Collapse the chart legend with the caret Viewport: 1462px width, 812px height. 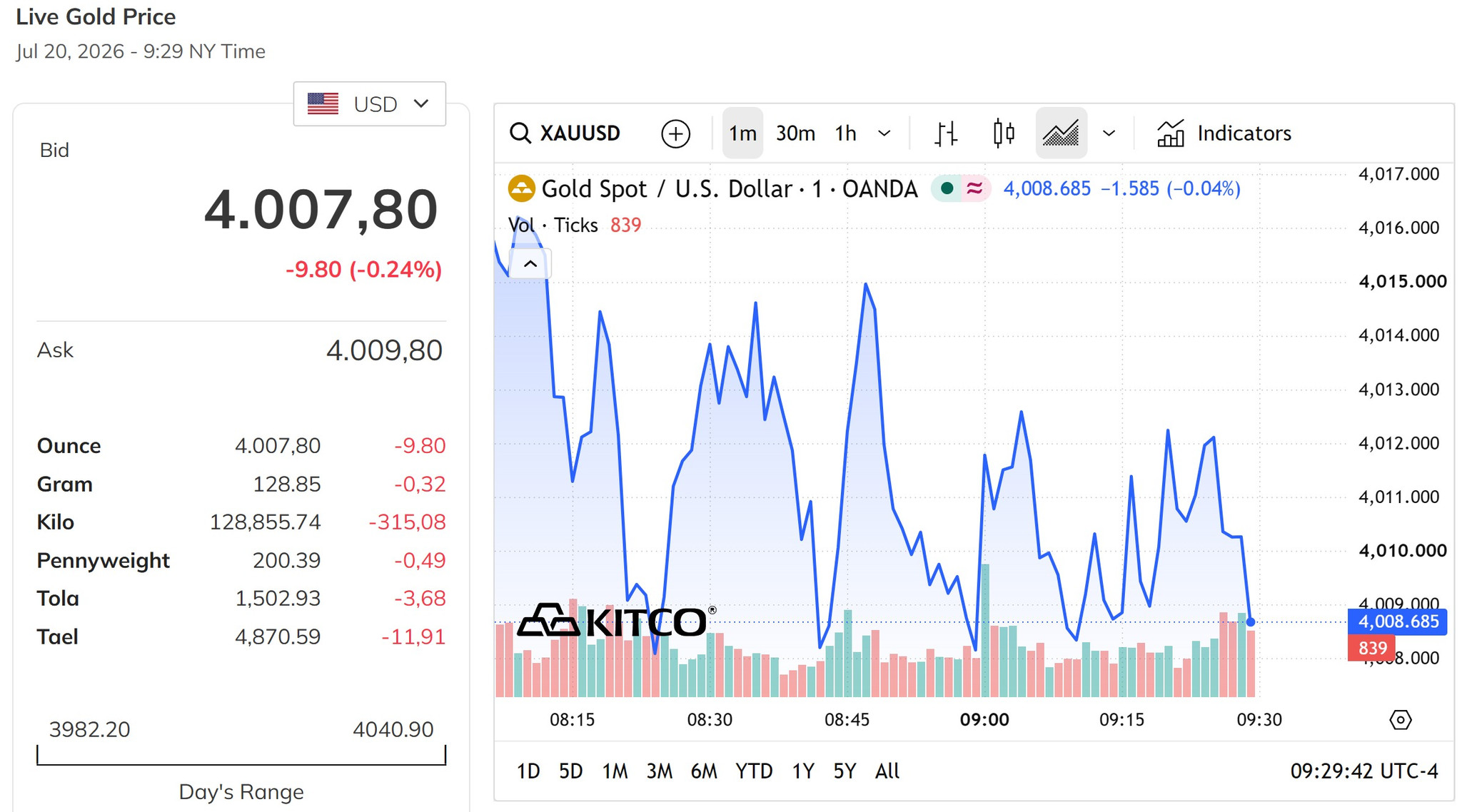[530, 264]
